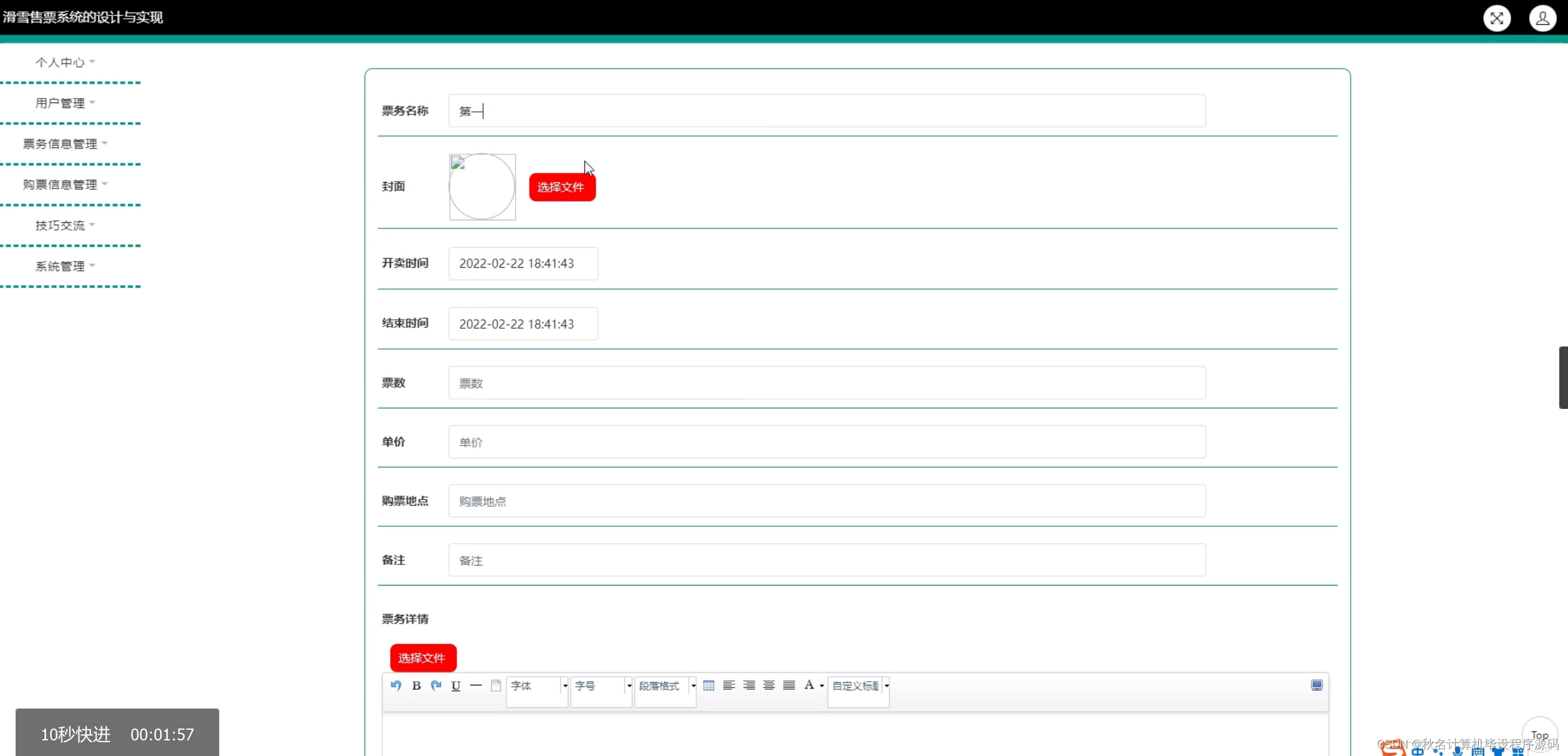The height and width of the screenshot is (756, 1568).
Task: Toggle underline formatting in the editor
Action: pos(456,685)
